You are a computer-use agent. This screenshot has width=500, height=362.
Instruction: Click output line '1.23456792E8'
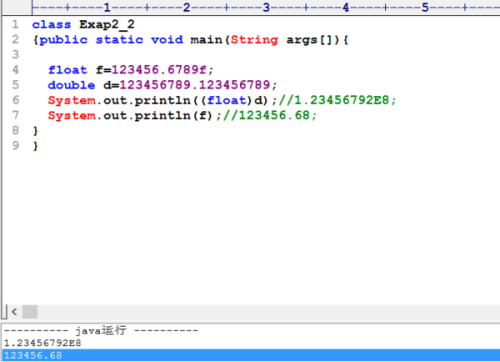(42, 343)
